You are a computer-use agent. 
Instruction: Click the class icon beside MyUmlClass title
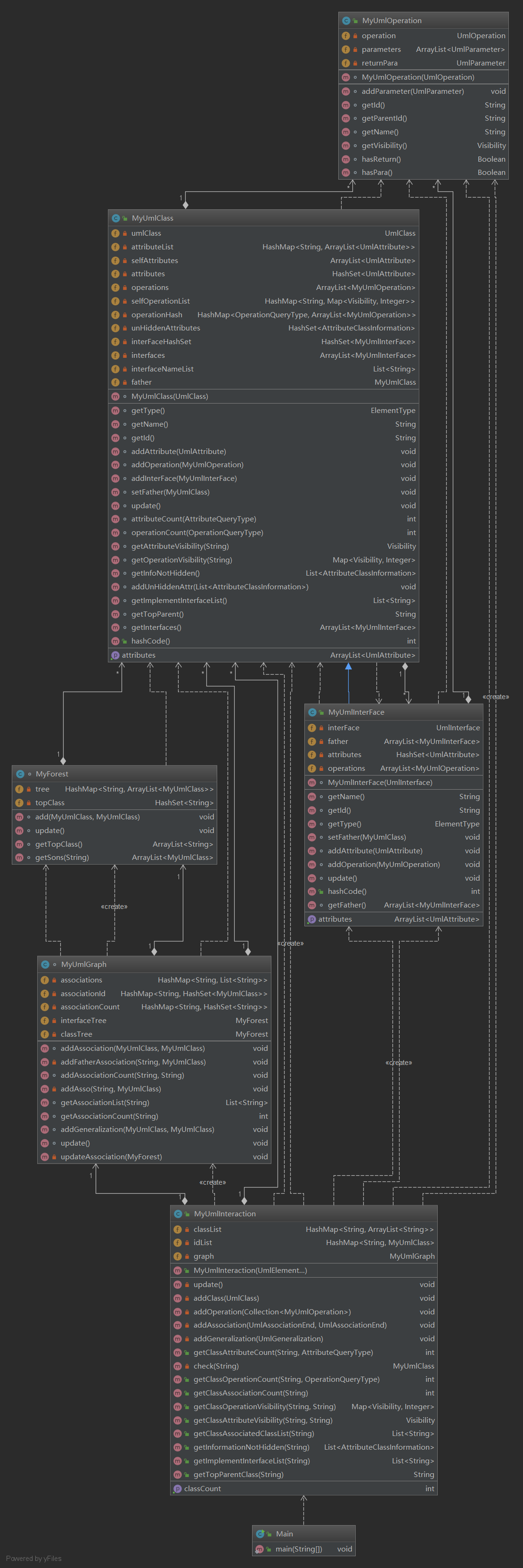[115, 218]
